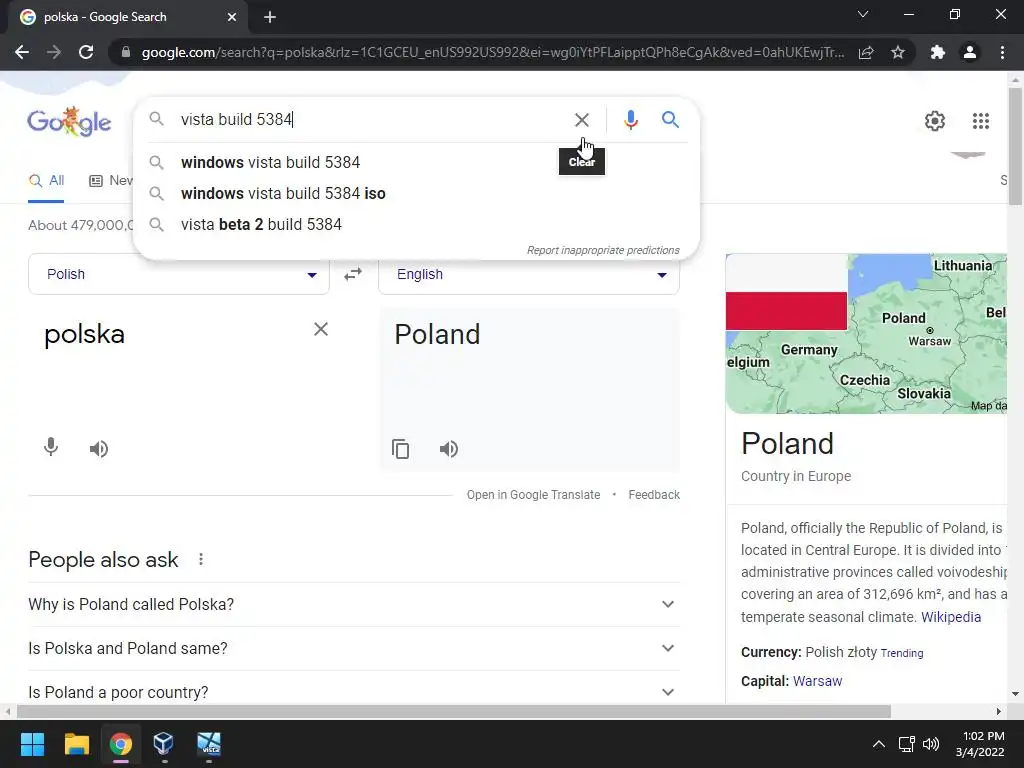The height and width of the screenshot is (768, 1024).
Task: Open a new browser tab
Action: click(x=270, y=17)
